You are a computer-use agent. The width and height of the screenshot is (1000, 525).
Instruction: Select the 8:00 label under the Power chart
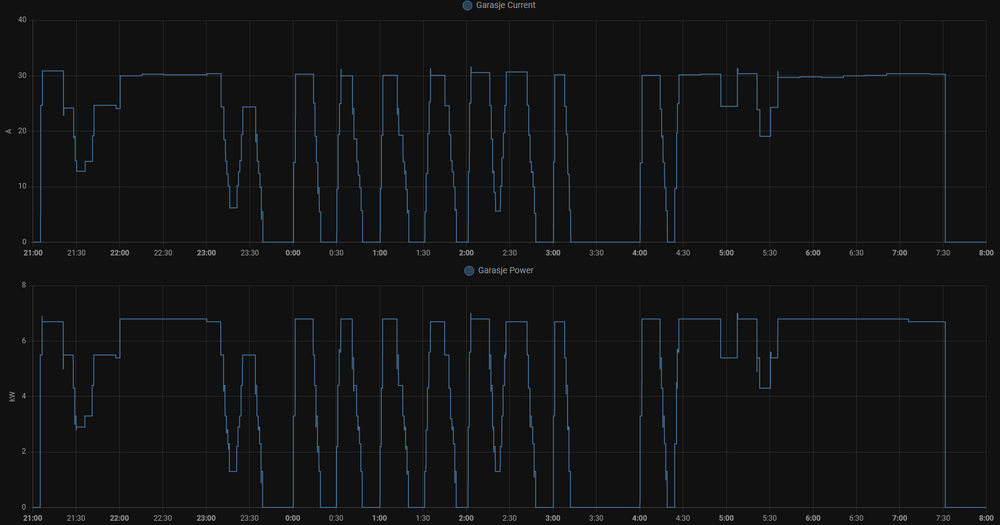click(986, 518)
